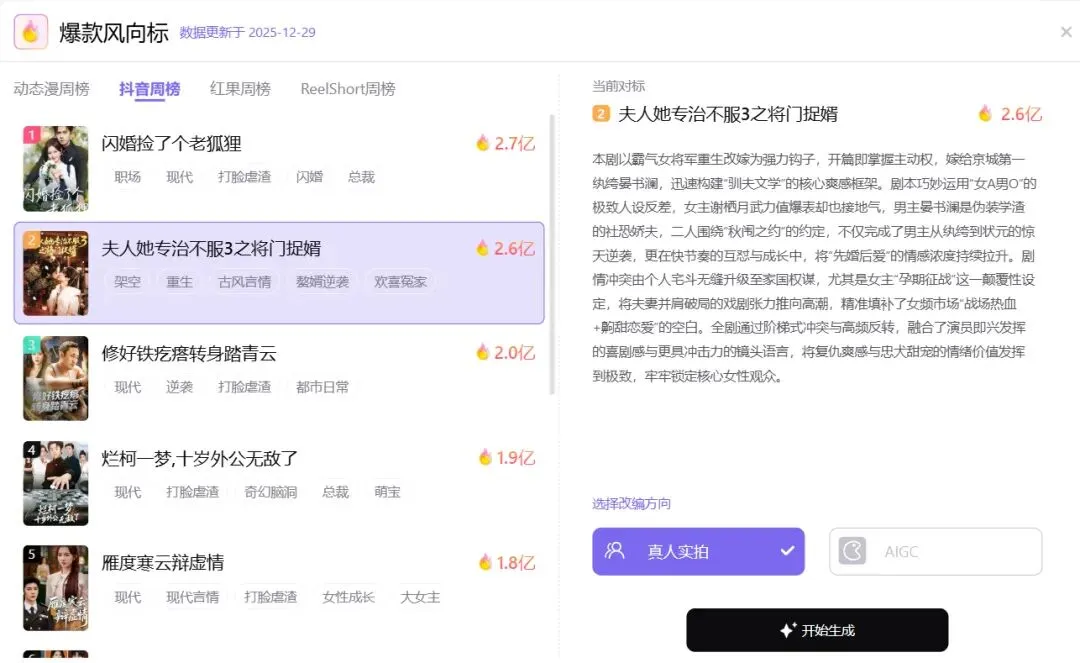Click the 选择改编方向 label
The image size is (1080, 663).
click(x=631, y=503)
